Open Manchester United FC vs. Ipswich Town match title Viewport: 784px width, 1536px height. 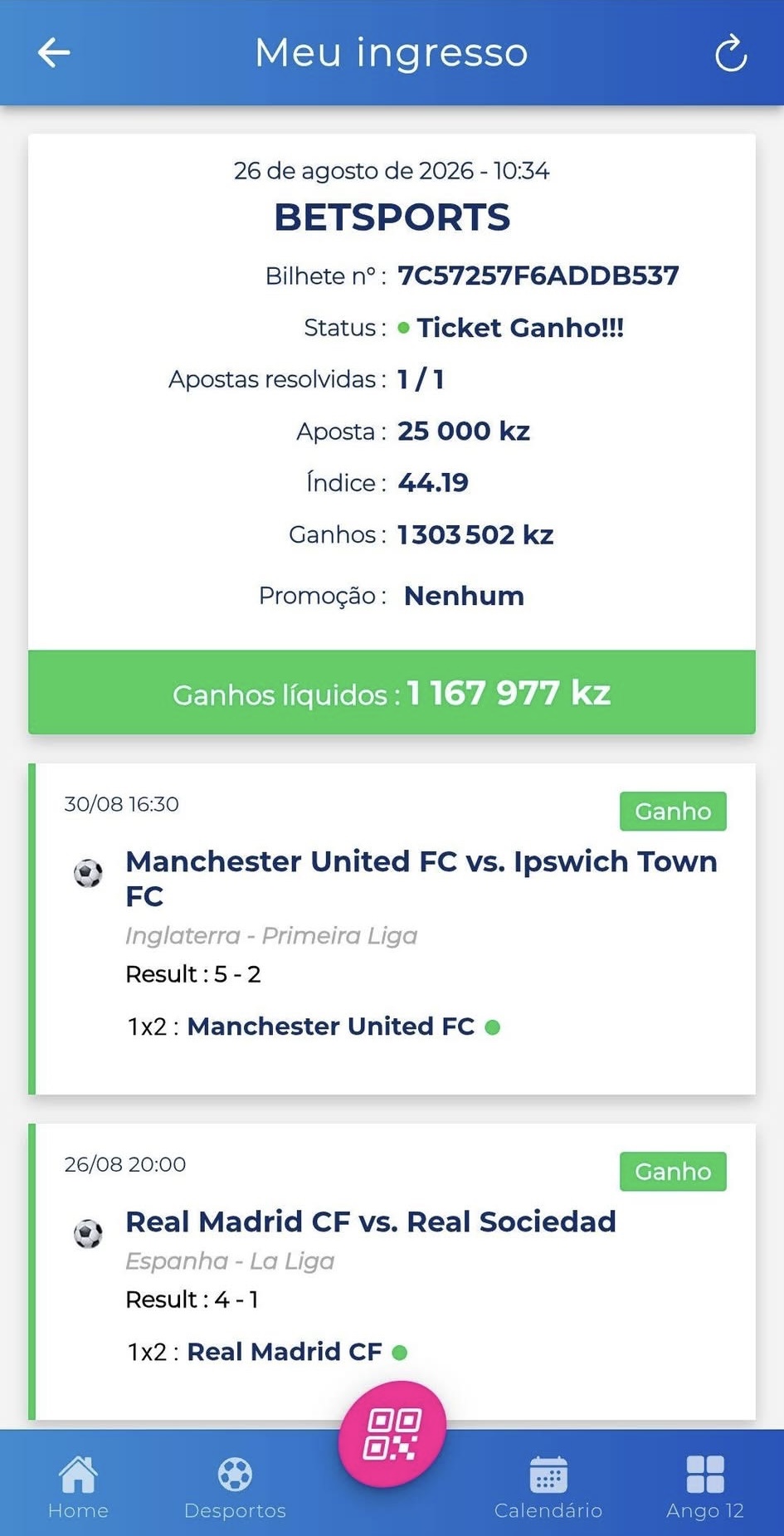421,879
